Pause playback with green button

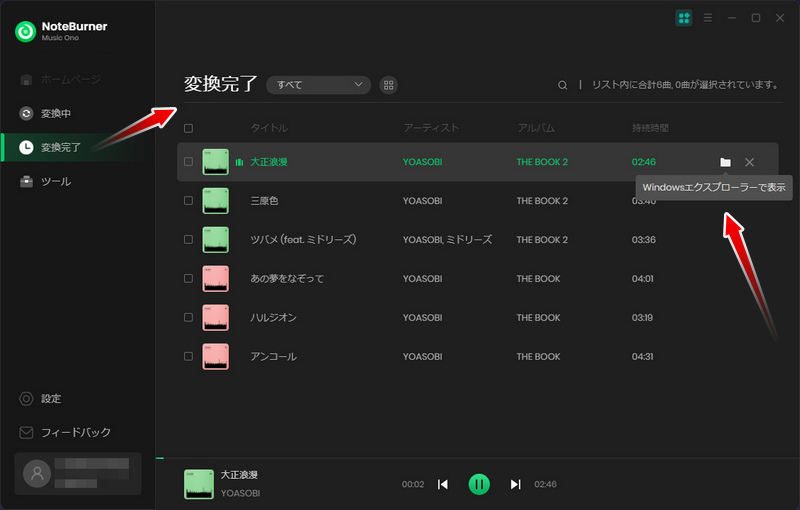coord(479,484)
